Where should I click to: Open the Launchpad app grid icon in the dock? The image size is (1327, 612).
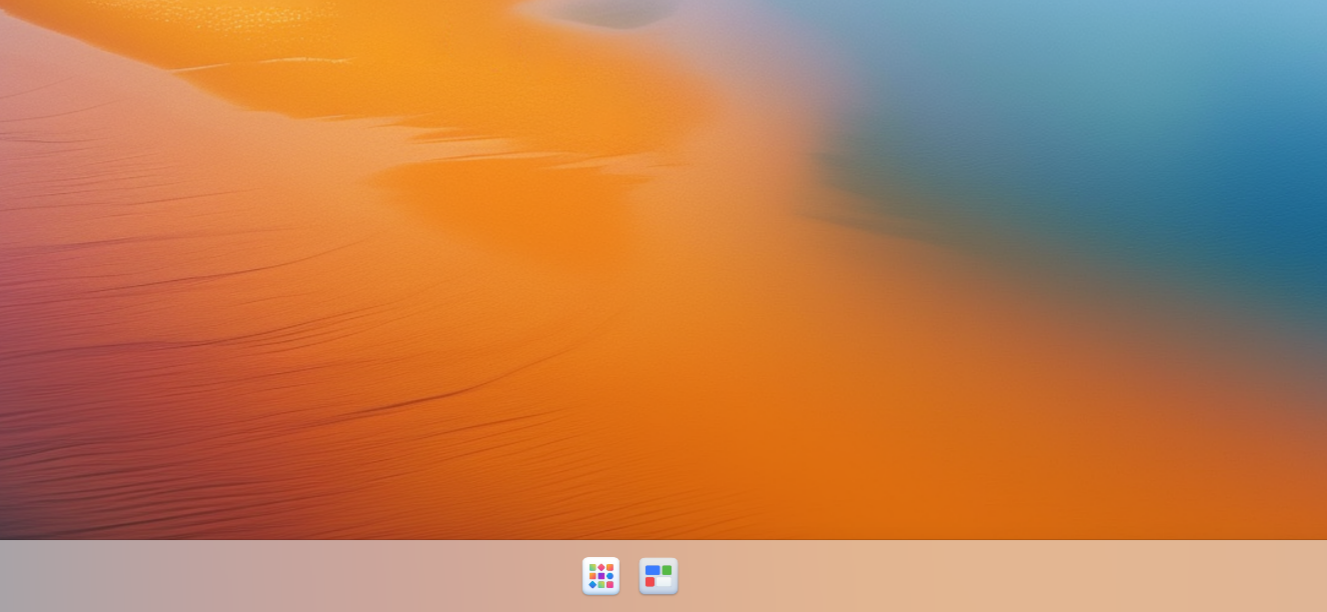(601, 576)
